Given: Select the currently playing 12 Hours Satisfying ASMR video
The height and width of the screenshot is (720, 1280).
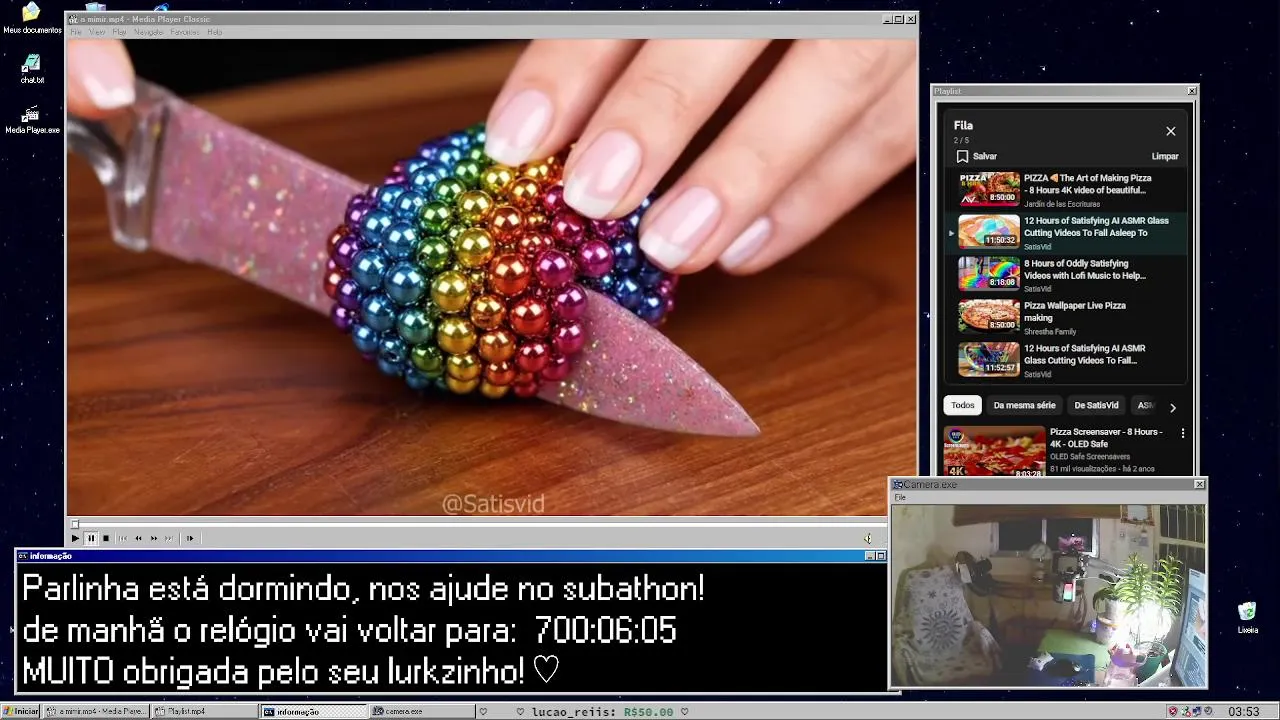Looking at the screenshot, I should tap(1066, 233).
